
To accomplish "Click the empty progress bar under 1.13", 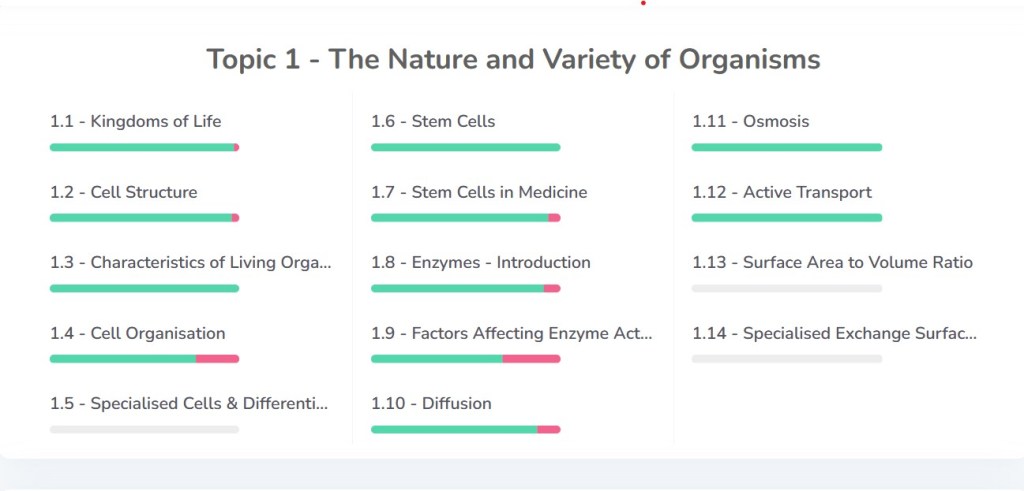I will click(787, 289).
